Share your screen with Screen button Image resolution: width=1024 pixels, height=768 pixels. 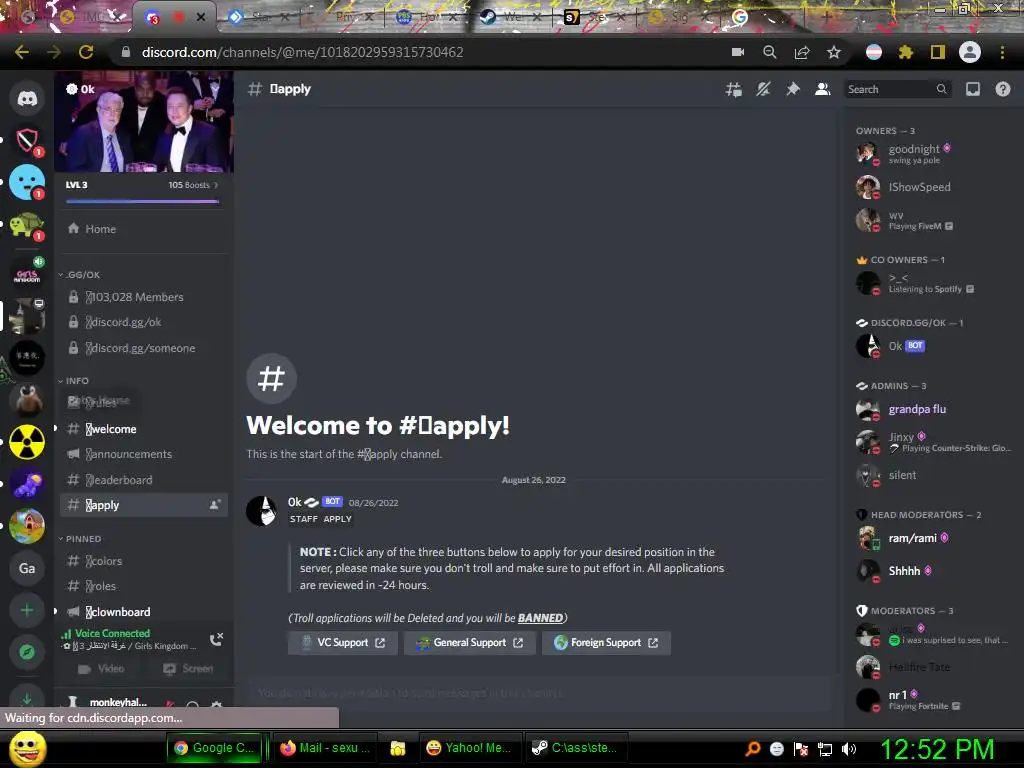tap(188, 669)
